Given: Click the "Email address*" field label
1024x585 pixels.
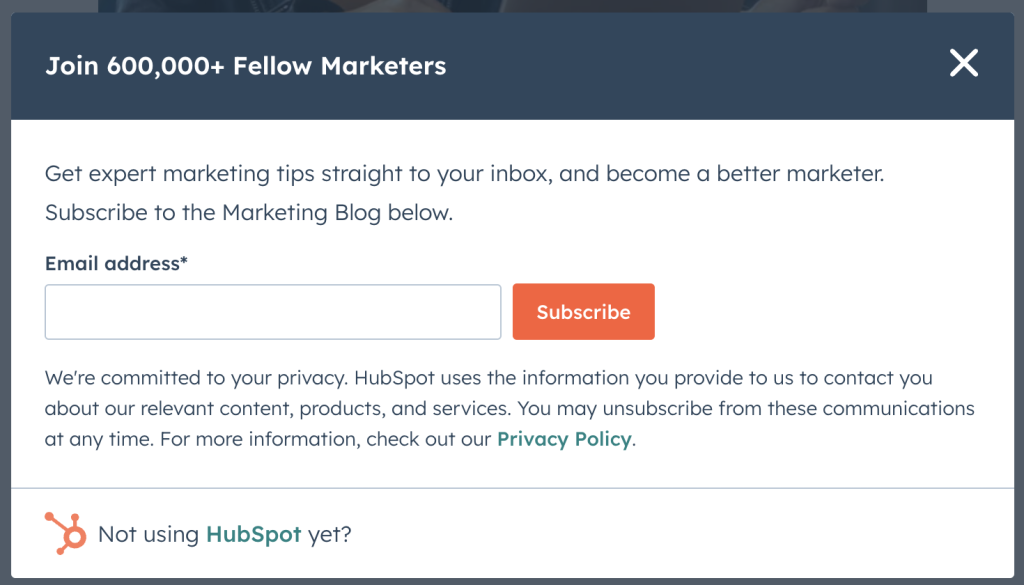Looking at the screenshot, I should coord(116,263).
